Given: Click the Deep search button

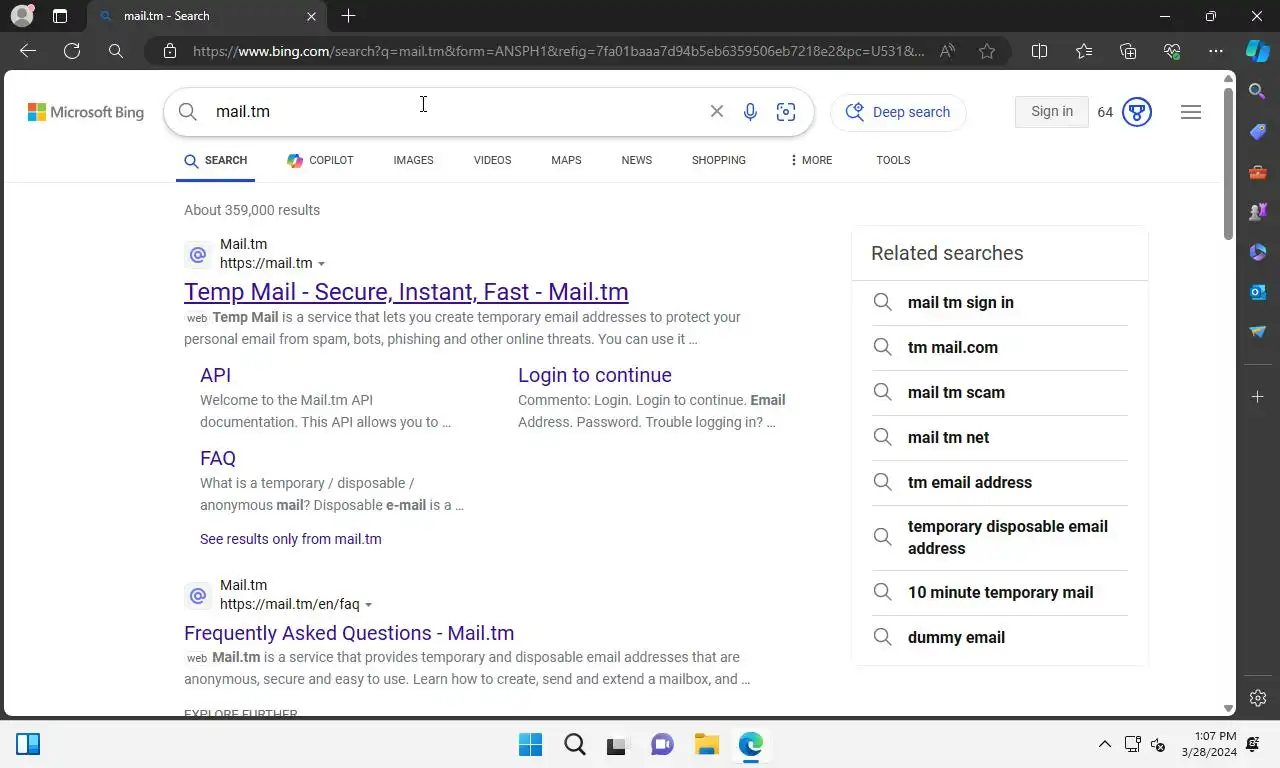Looking at the screenshot, I should [898, 112].
